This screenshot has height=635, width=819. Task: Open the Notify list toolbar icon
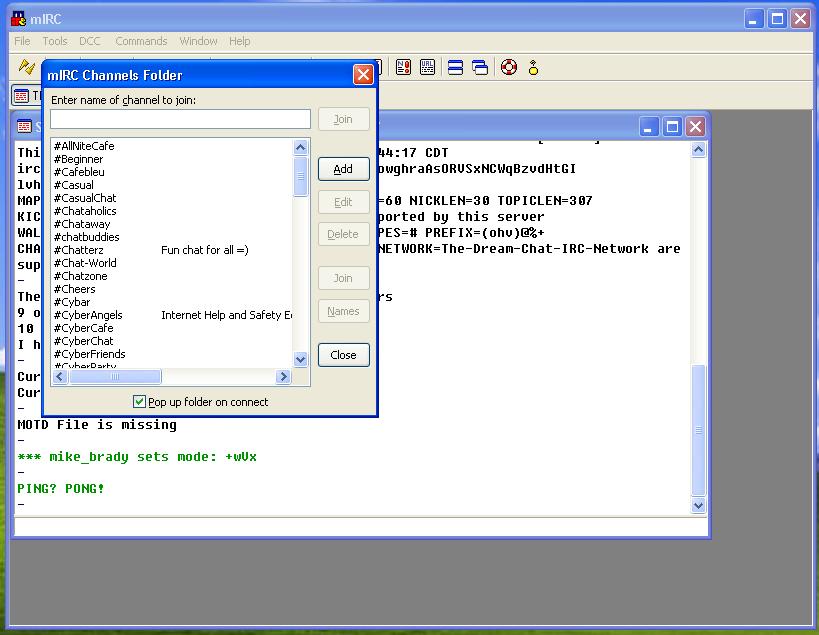tap(403, 67)
